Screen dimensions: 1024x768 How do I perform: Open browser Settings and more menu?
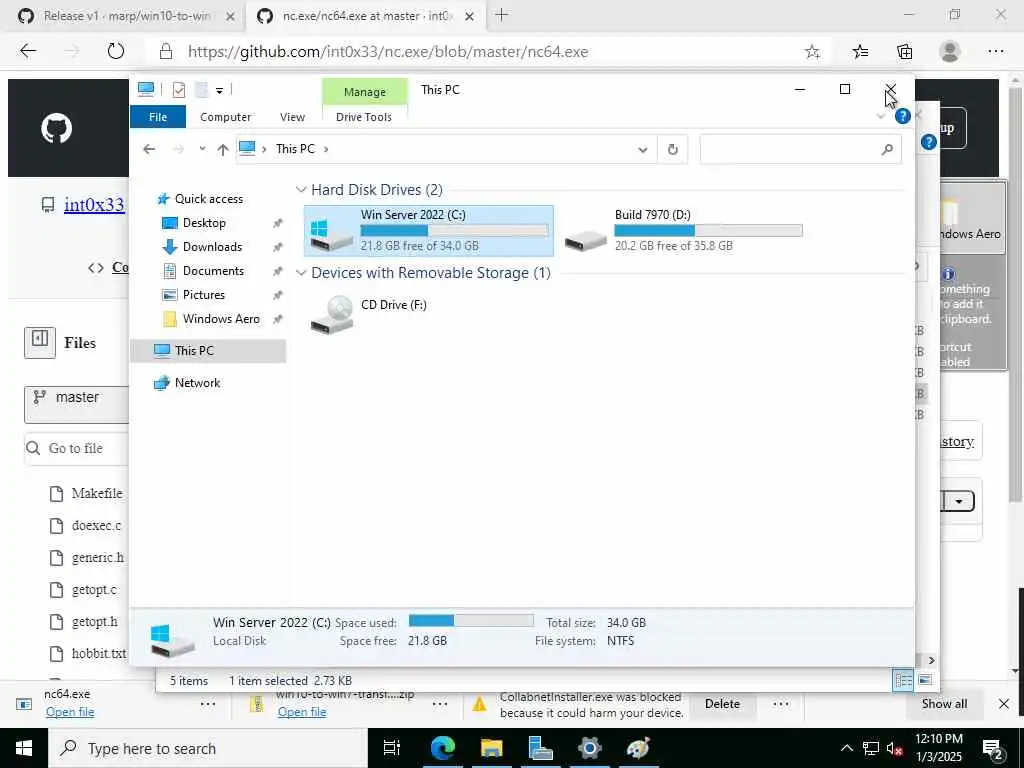(x=995, y=52)
